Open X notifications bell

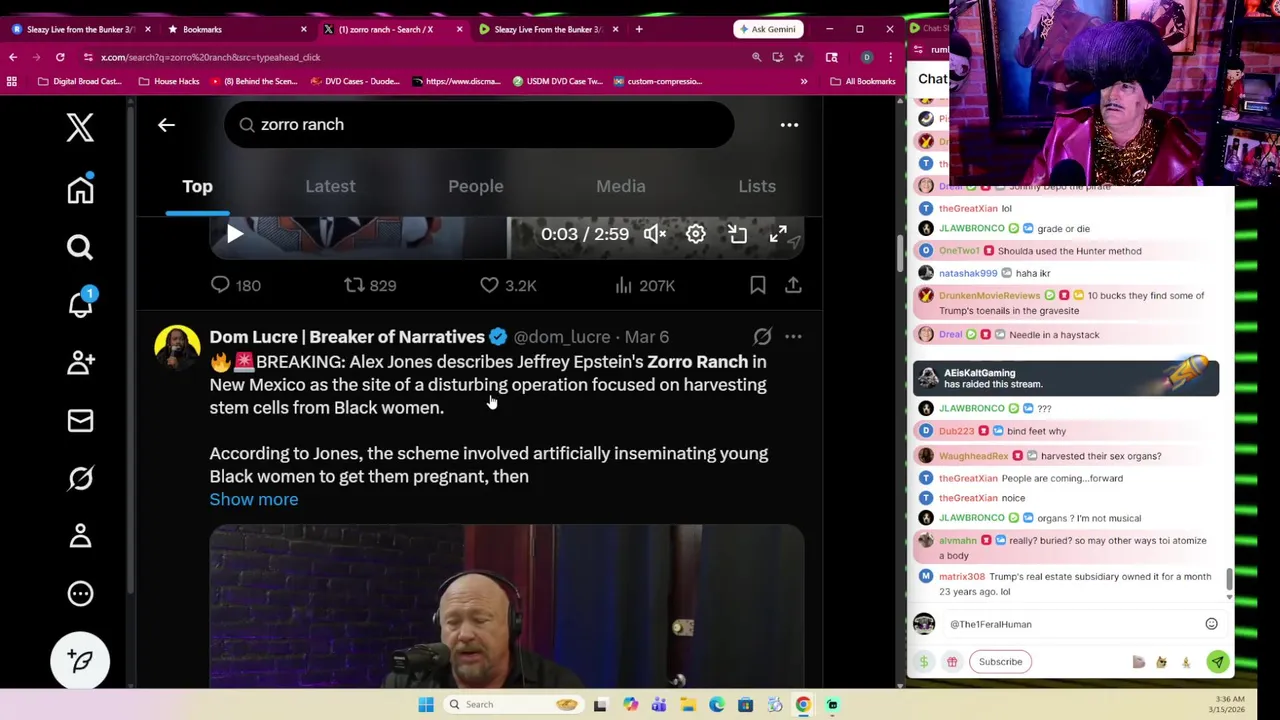point(80,304)
